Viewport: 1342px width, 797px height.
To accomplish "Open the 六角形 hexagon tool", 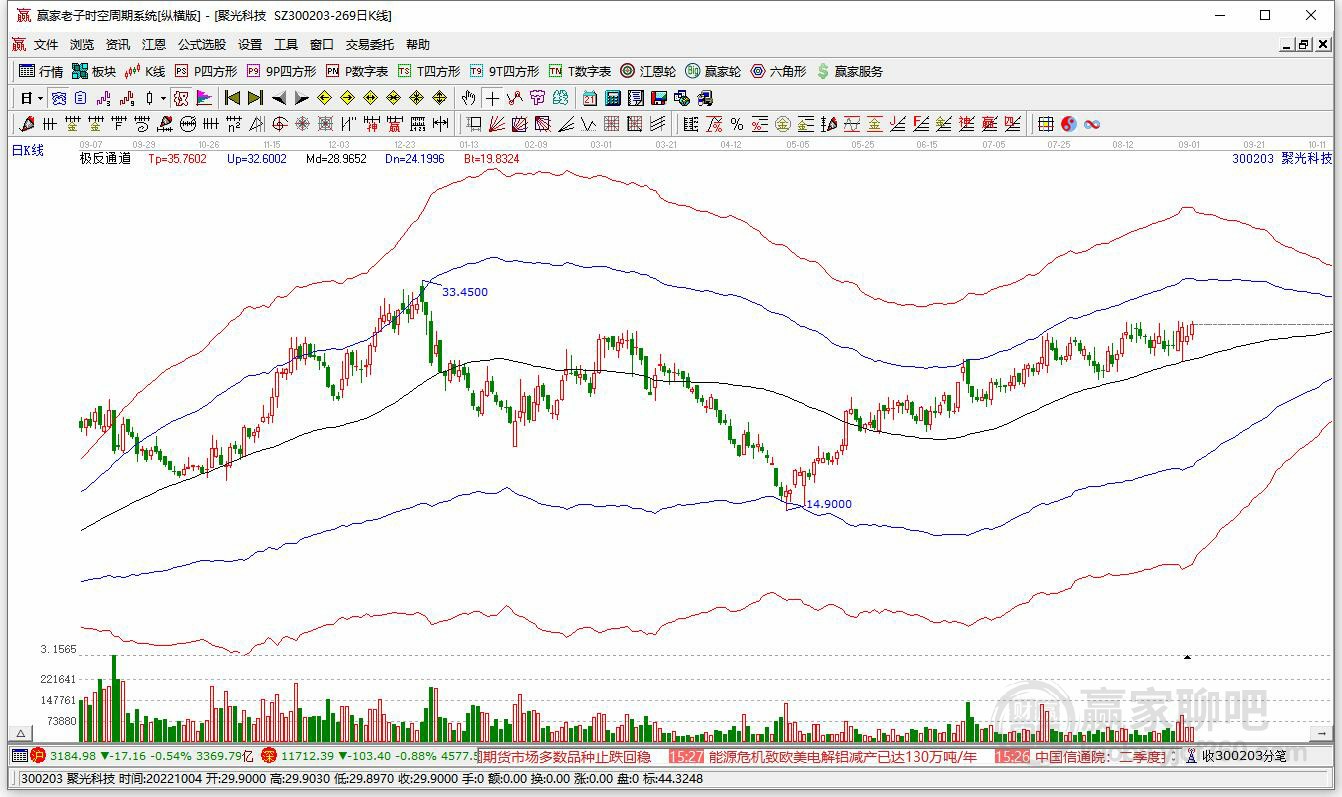I will point(778,71).
